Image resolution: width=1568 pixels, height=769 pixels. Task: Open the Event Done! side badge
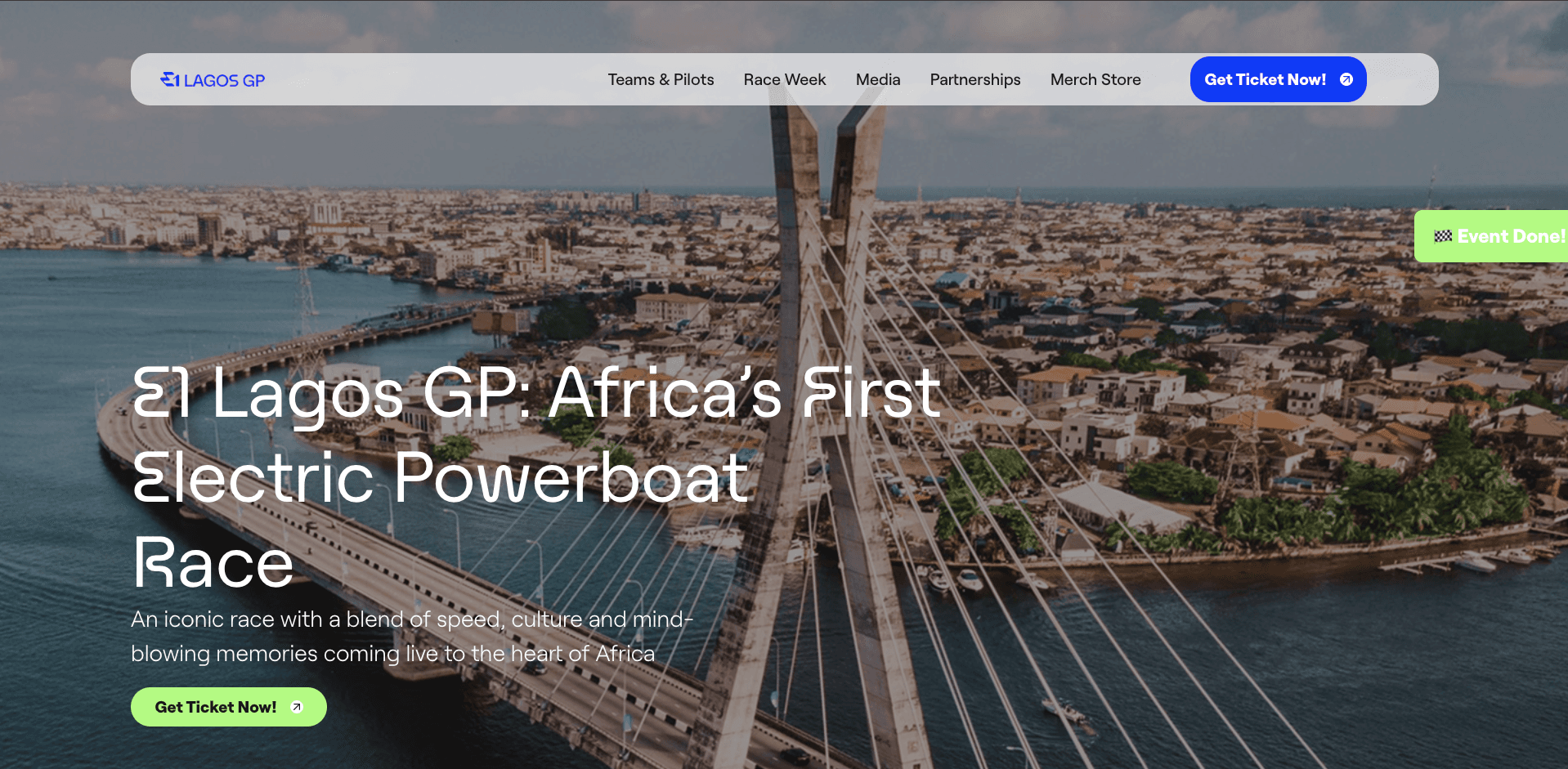click(x=1491, y=236)
